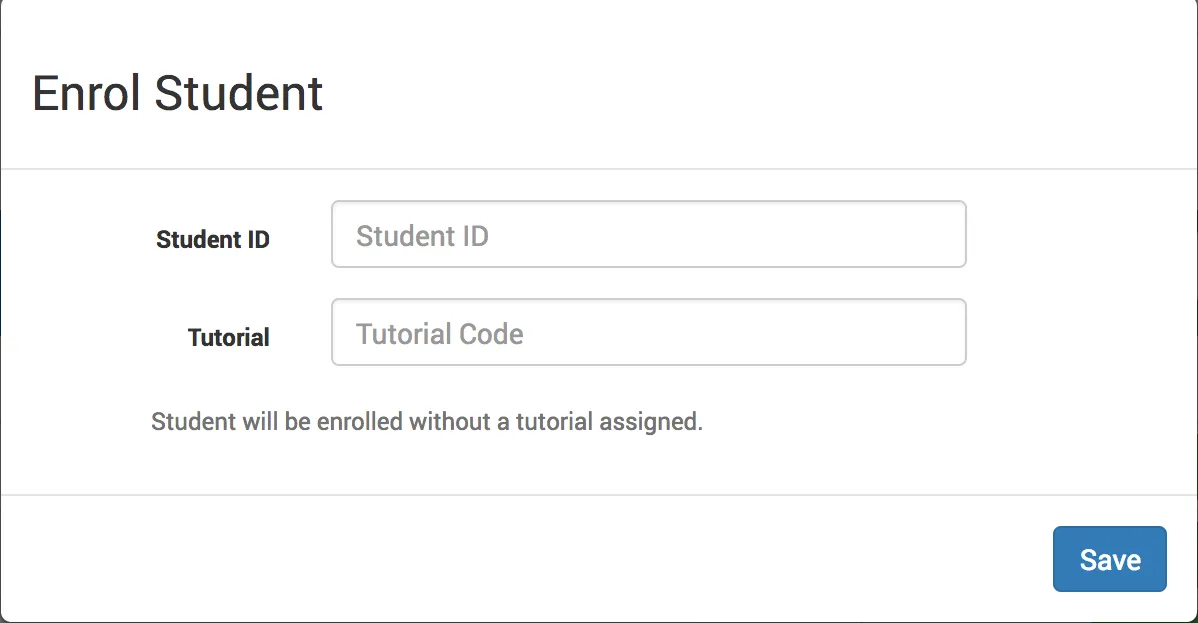Activate the blank Tutorial Code entry box
This screenshot has height=623, width=1198.
tap(648, 332)
